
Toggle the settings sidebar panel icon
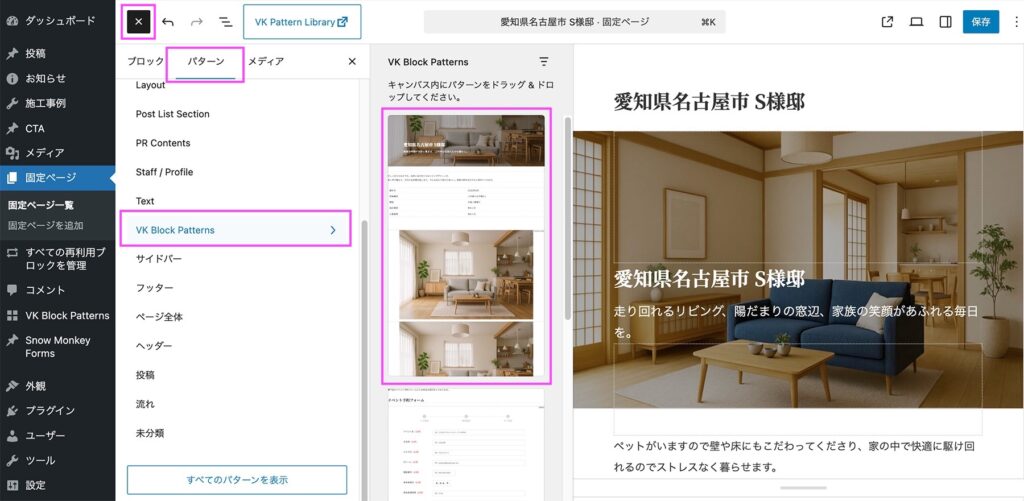click(x=945, y=21)
